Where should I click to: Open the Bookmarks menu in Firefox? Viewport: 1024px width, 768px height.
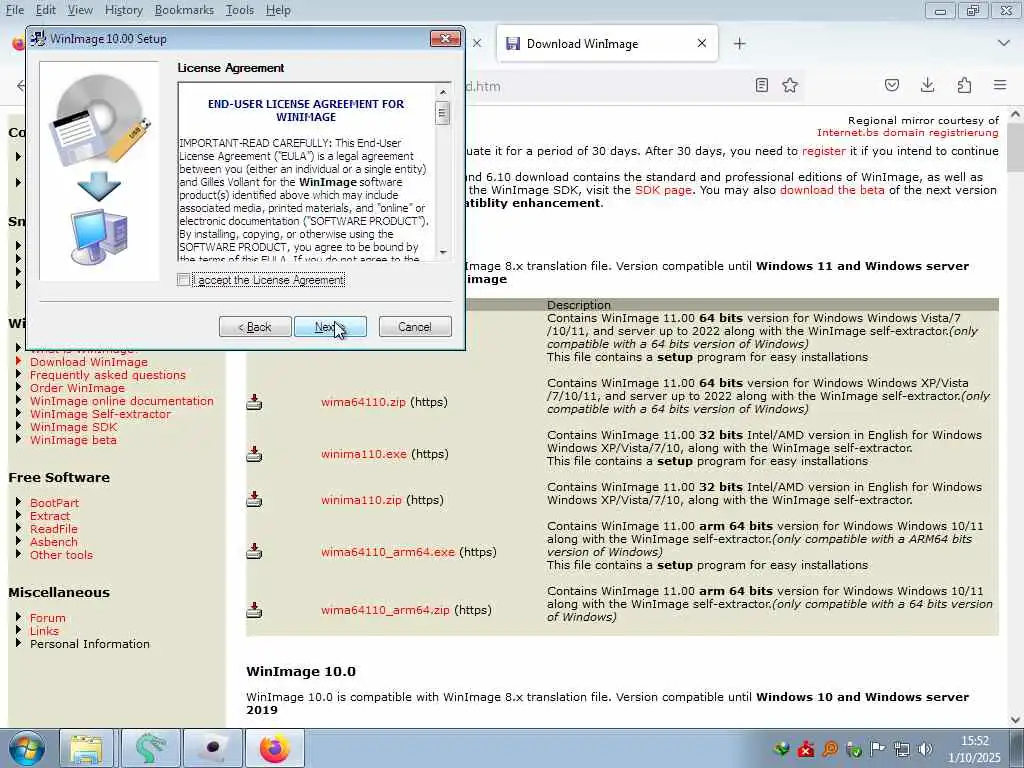coord(184,10)
